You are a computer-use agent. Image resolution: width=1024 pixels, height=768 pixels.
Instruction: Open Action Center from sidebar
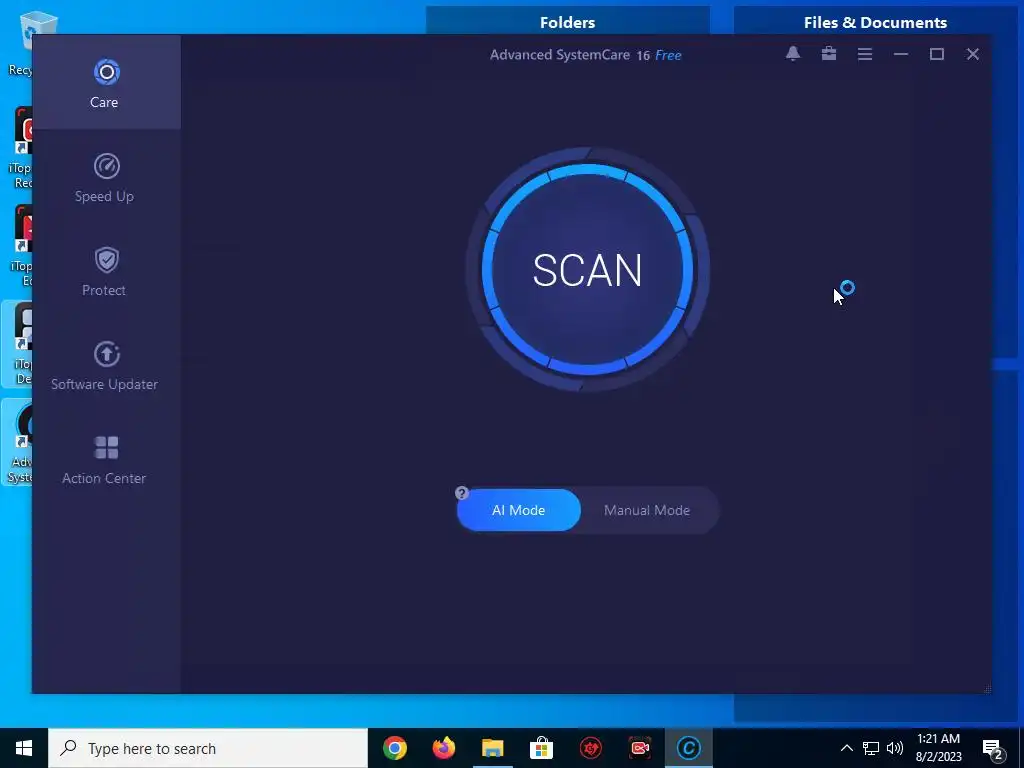click(x=106, y=460)
